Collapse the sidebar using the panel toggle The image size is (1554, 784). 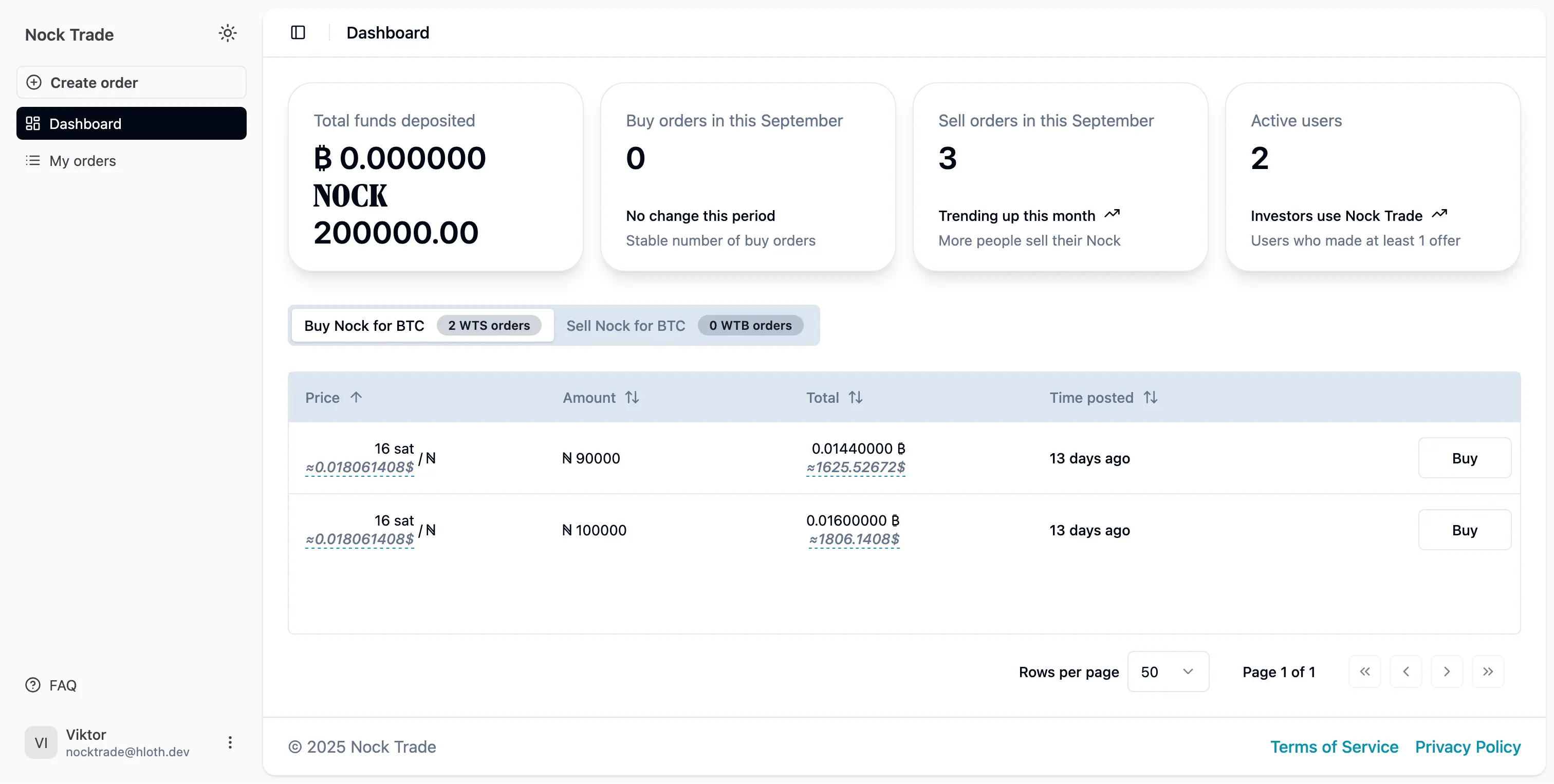click(298, 32)
